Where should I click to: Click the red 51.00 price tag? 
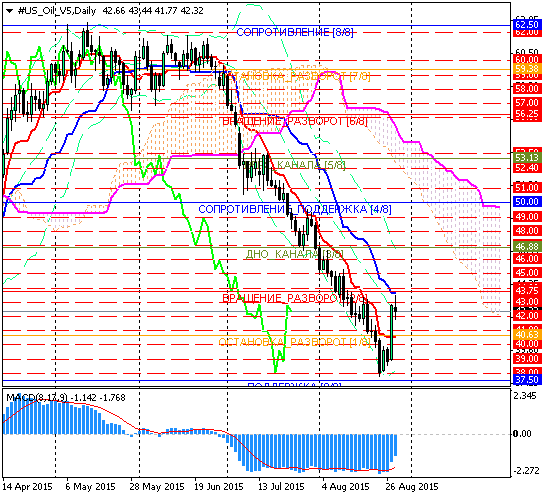[527, 187]
